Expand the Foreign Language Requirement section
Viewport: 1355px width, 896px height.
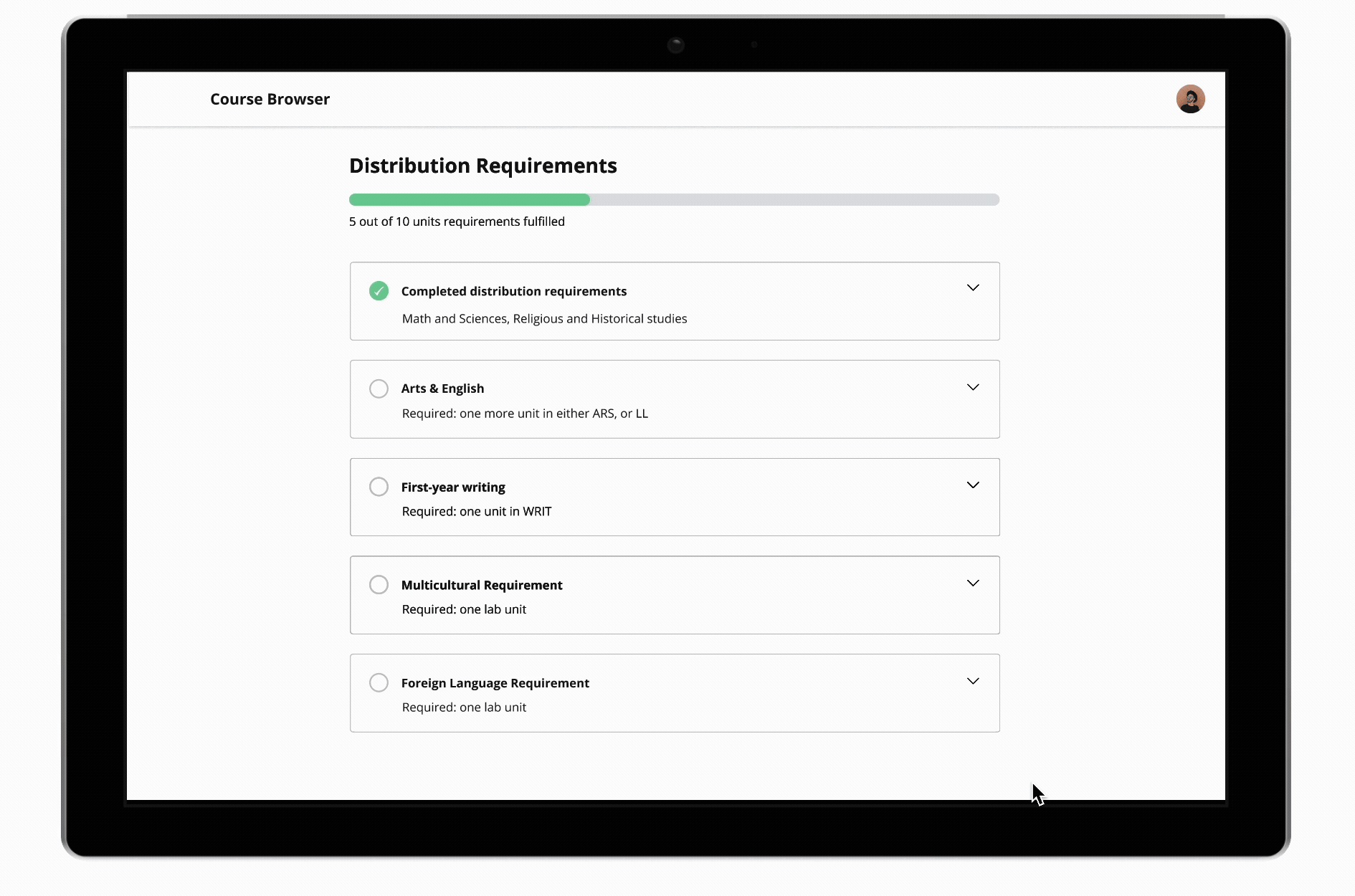coord(973,681)
